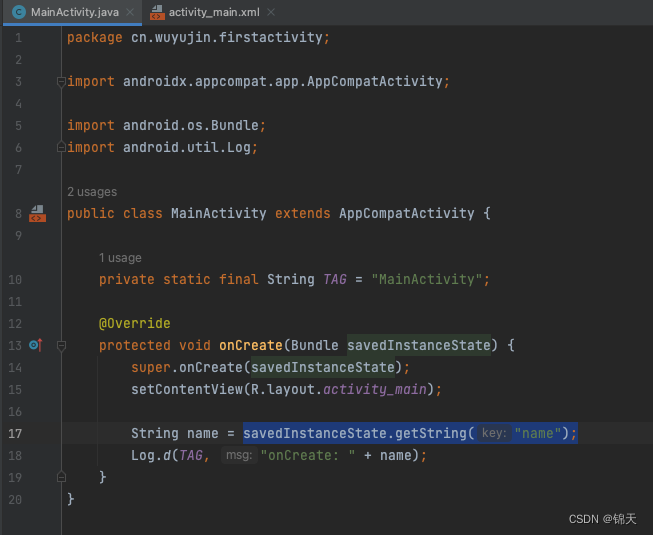Click the package name cn.wuyujin.firstactivity

[x=227, y=37]
